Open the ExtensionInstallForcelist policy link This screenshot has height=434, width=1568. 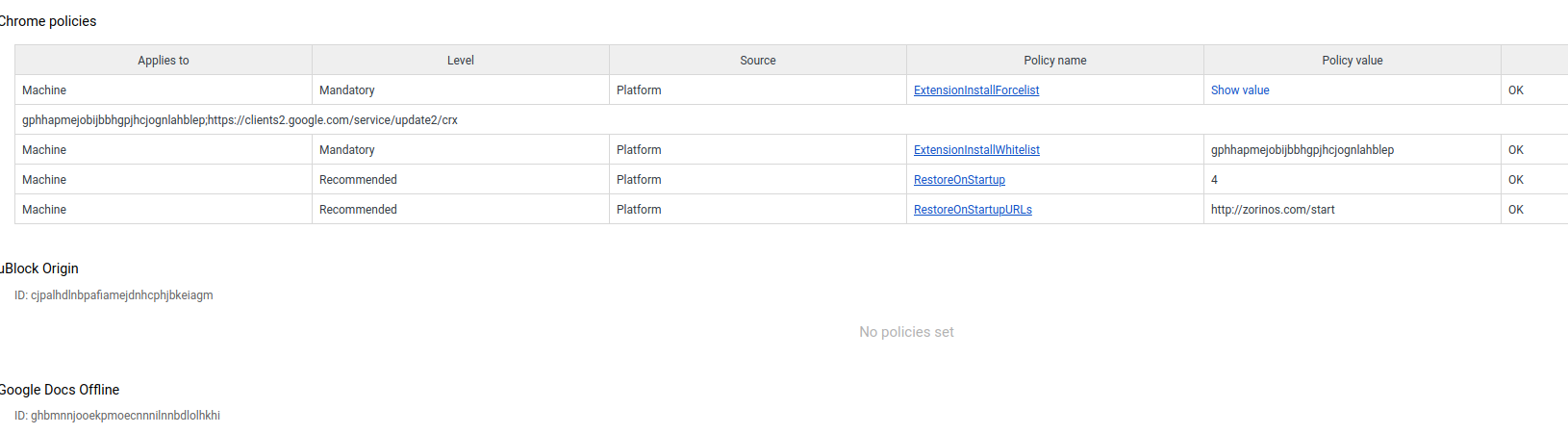pyautogui.click(x=975, y=90)
